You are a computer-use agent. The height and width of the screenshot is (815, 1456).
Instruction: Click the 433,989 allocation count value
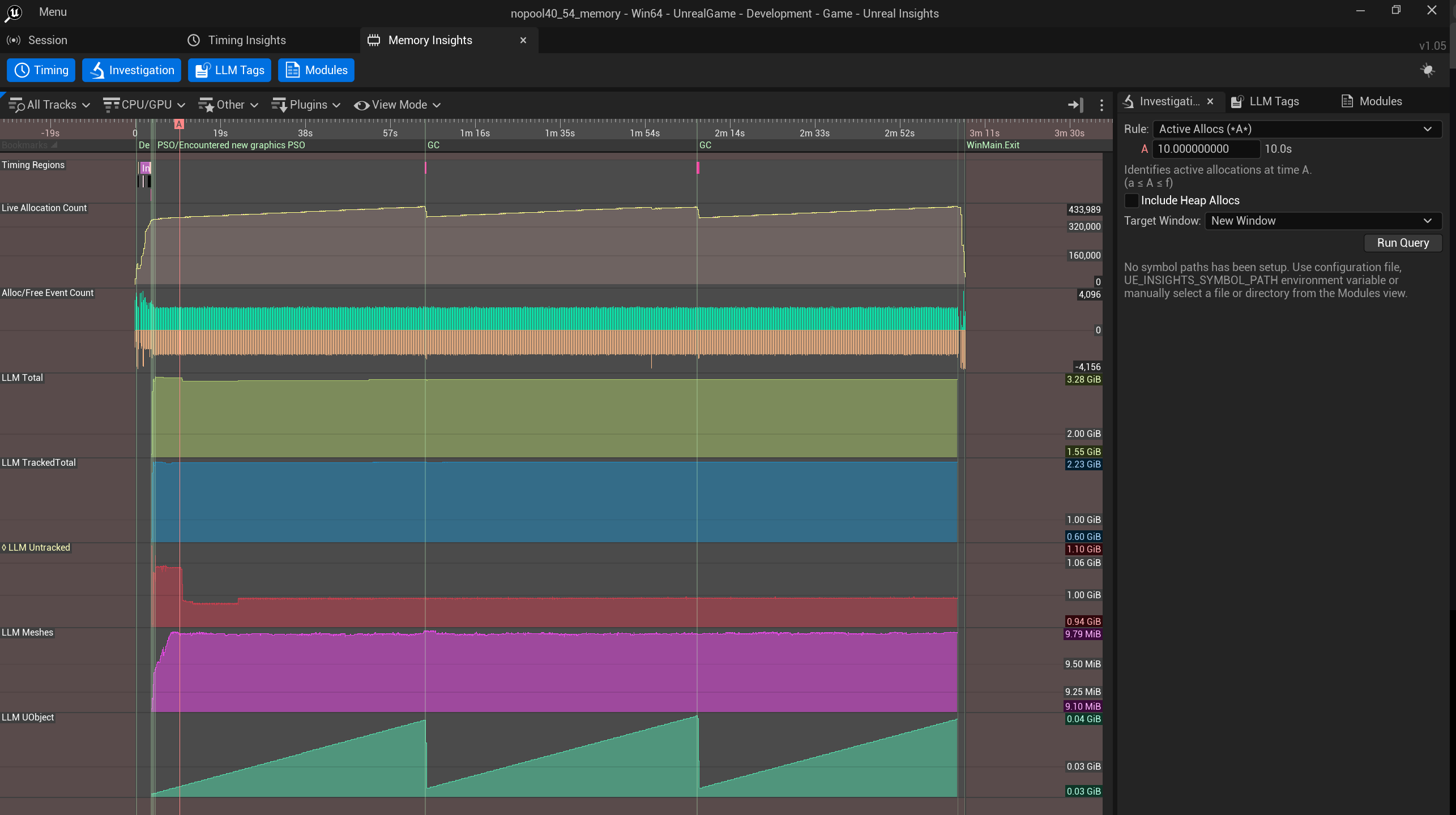pyautogui.click(x=1084, y=209)
